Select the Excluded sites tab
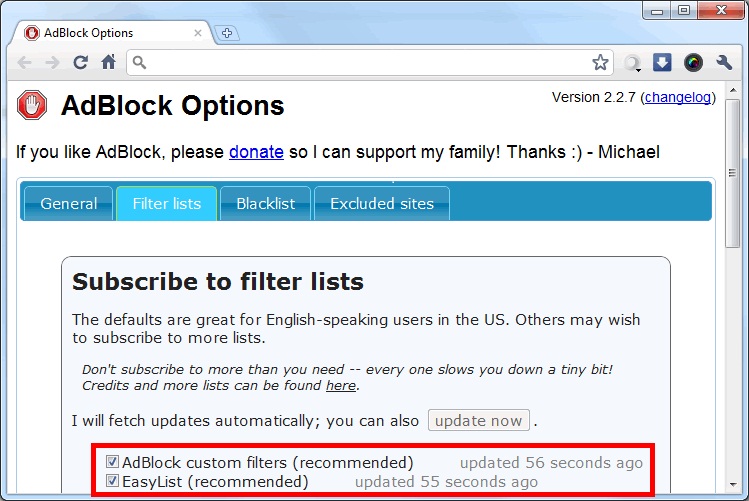Image resolution: width=749 pixels, height=501 pixels. (382, 203)
